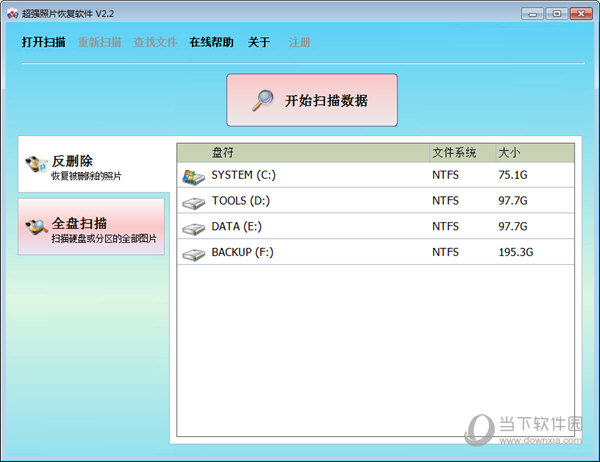Click the 注册 register menu item
Image resolution: width=600 pixels, height=462 pixels.
pyautogui.click(x=299, y=42)
